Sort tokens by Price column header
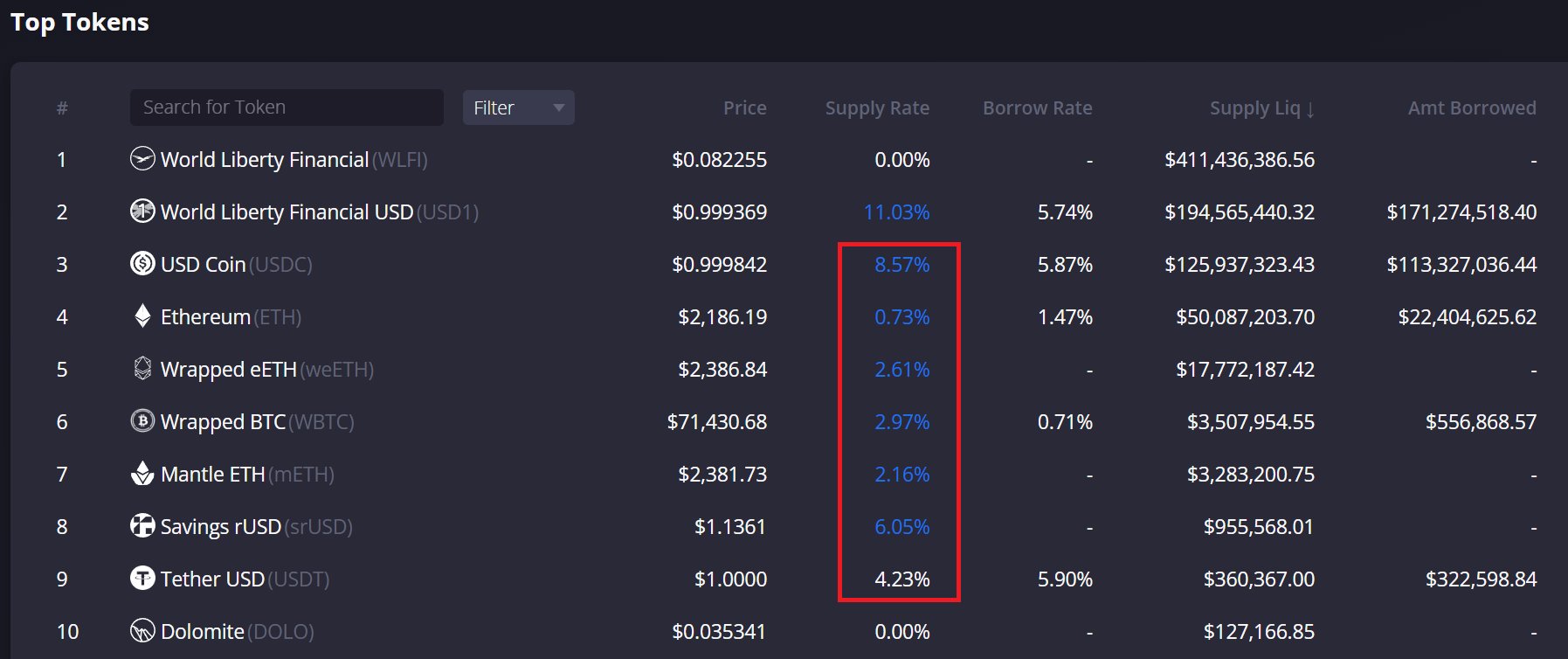Viewport: 1568px width, 659px height. pos(744,108)
